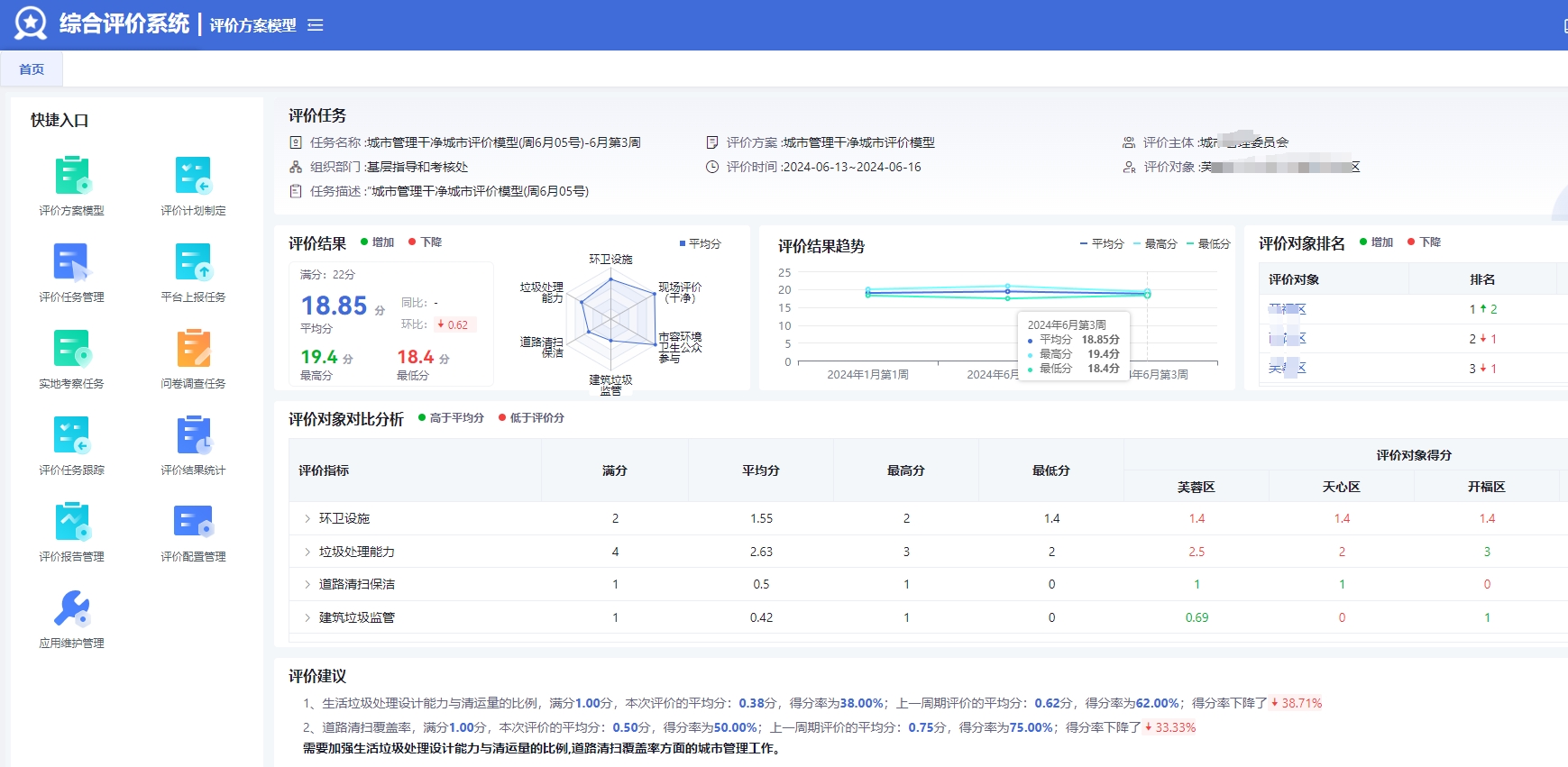
Task: Open the 问卷调查任务 shortcut icon
Action: pos(193,349)
